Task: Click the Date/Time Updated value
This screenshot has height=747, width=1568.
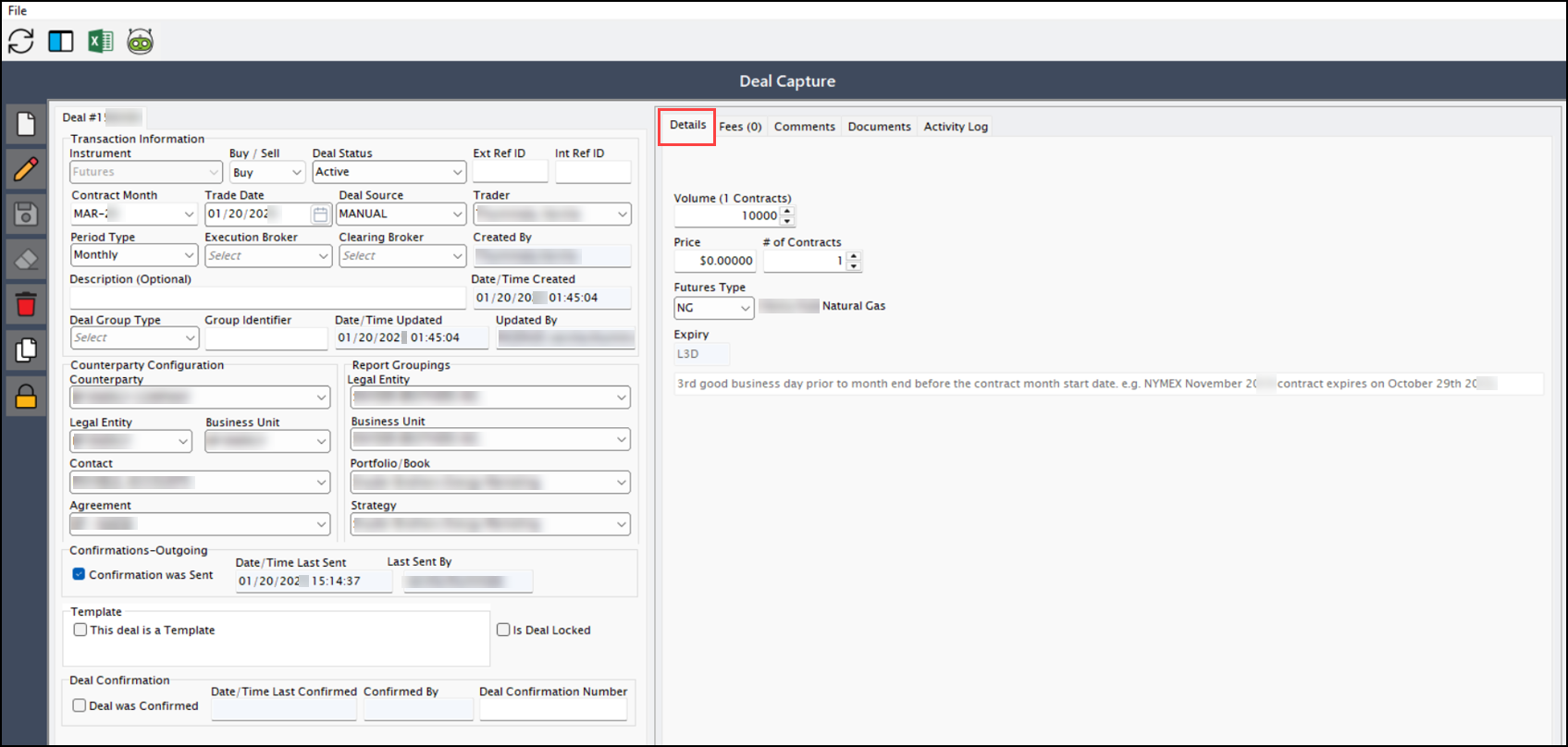Action: click(x=412, y=338)
